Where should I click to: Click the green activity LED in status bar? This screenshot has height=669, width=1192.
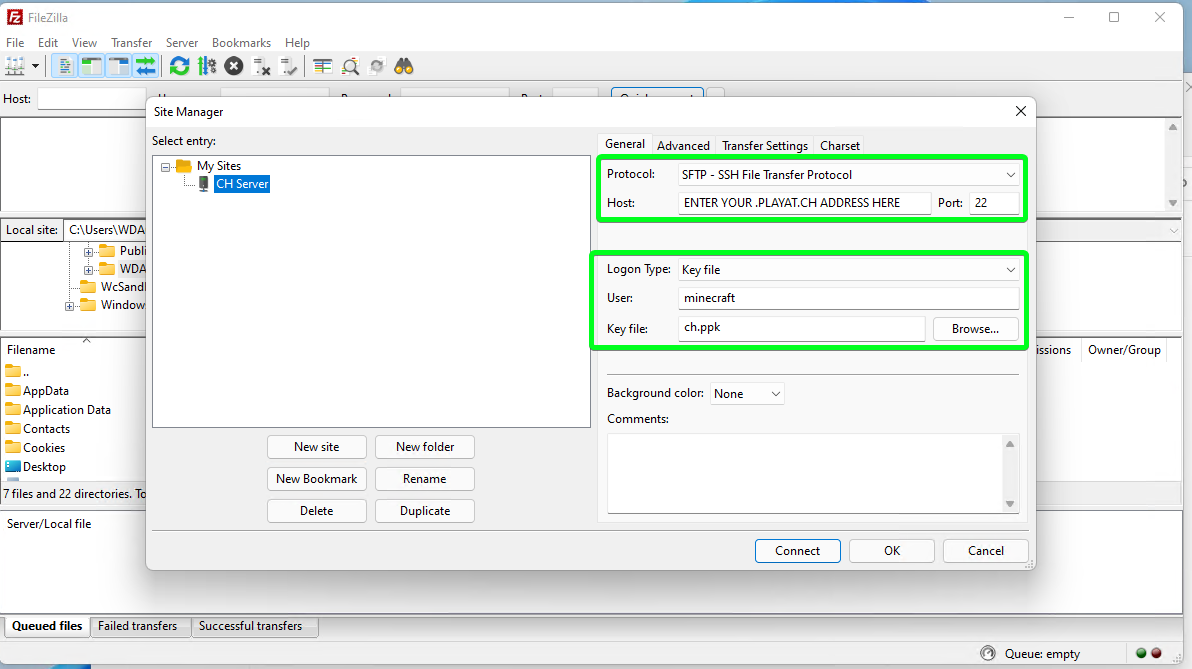coord(1141,653)
